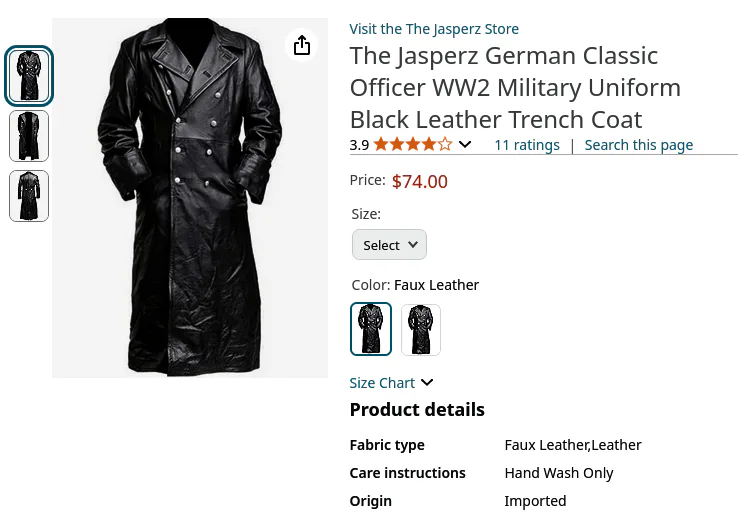Select the first coat thumbnail image
The image size is (746, 519).
[x=29, y=76]
